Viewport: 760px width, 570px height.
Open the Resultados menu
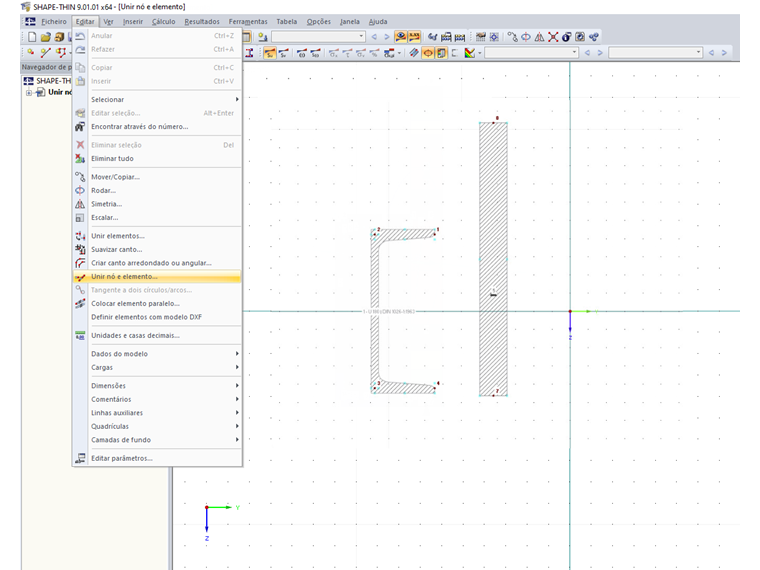coord(201,21)
